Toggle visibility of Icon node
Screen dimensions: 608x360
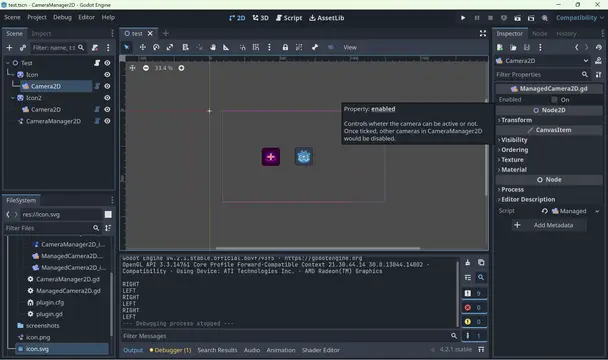(x=107, y=74)
